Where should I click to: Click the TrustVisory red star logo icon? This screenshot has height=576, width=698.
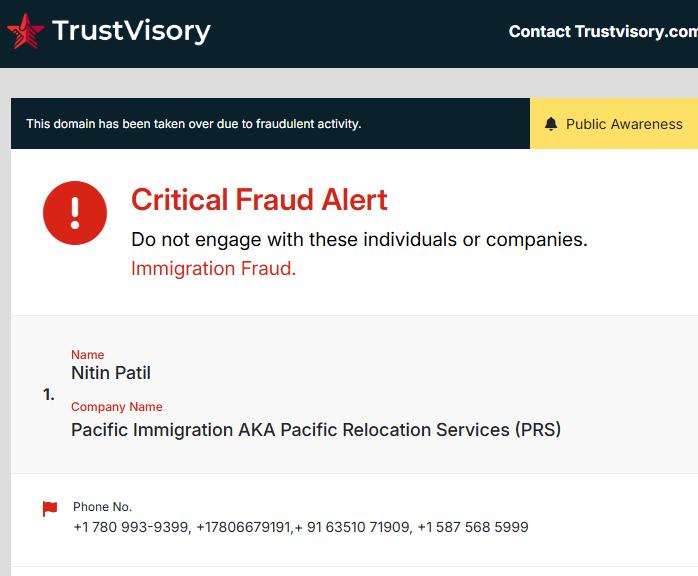(25, 32)
